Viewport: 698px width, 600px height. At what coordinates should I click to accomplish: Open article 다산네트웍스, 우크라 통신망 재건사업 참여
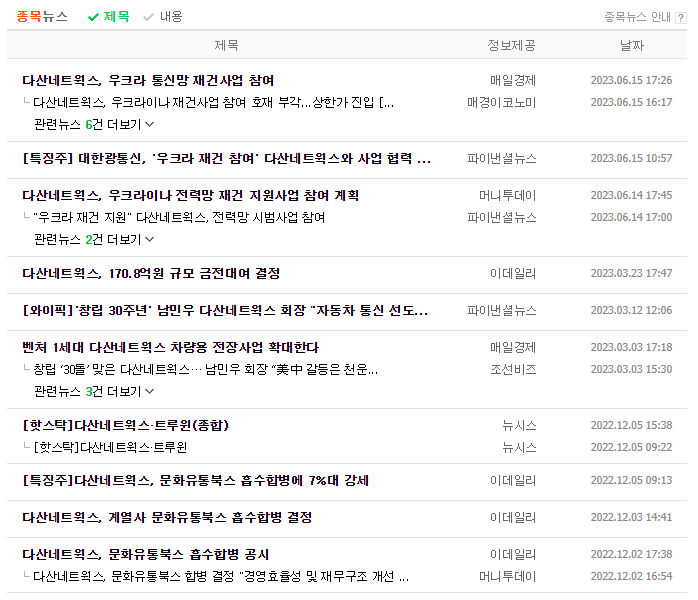pos(148,81)
